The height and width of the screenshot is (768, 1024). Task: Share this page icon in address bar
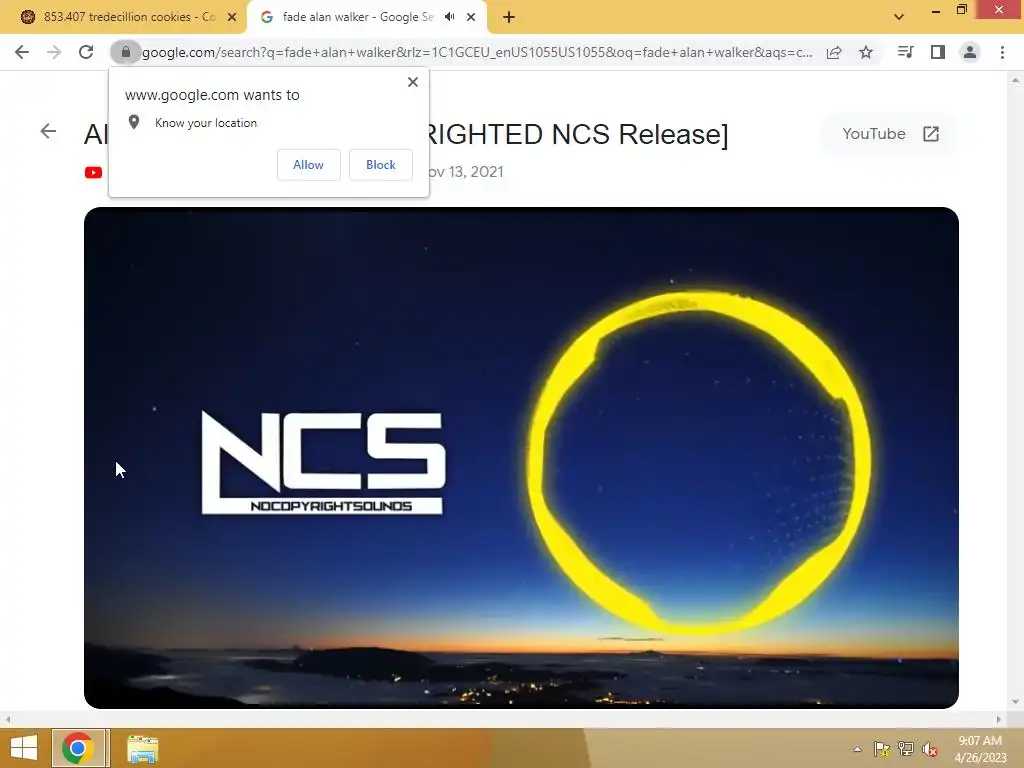pos(834,52)
